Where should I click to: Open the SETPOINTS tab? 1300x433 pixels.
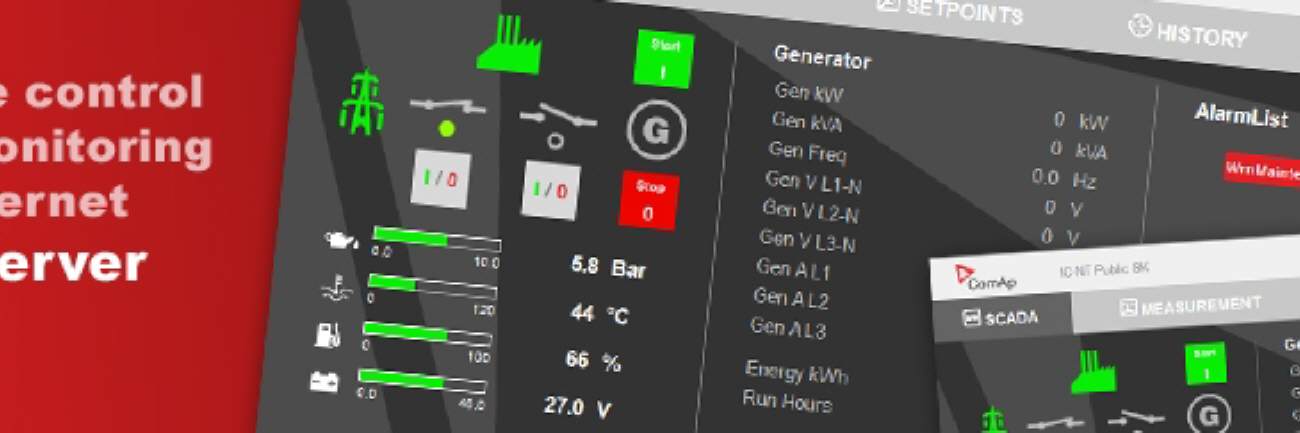pos(949,11)
